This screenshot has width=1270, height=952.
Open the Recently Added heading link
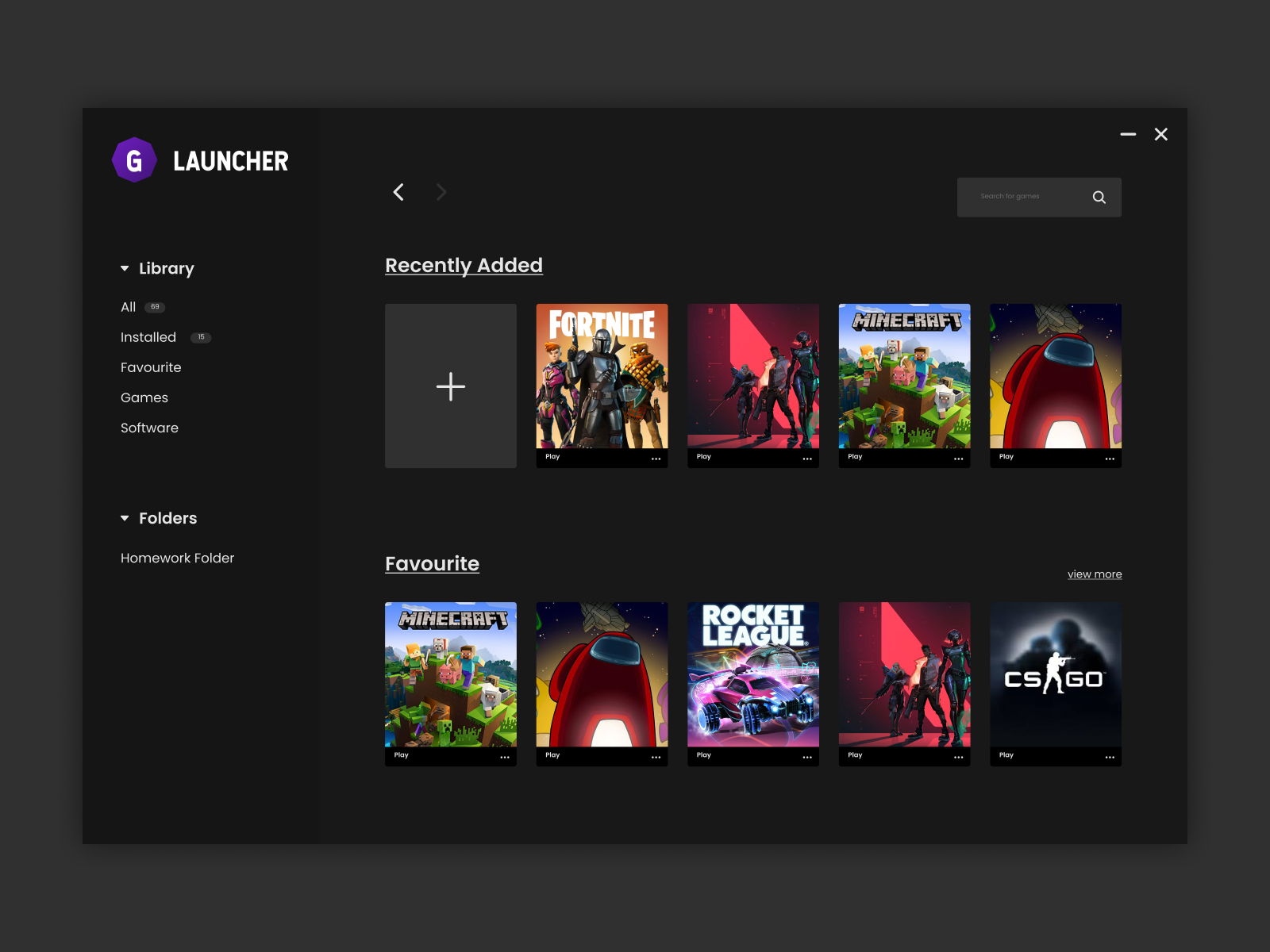(464, 266)
